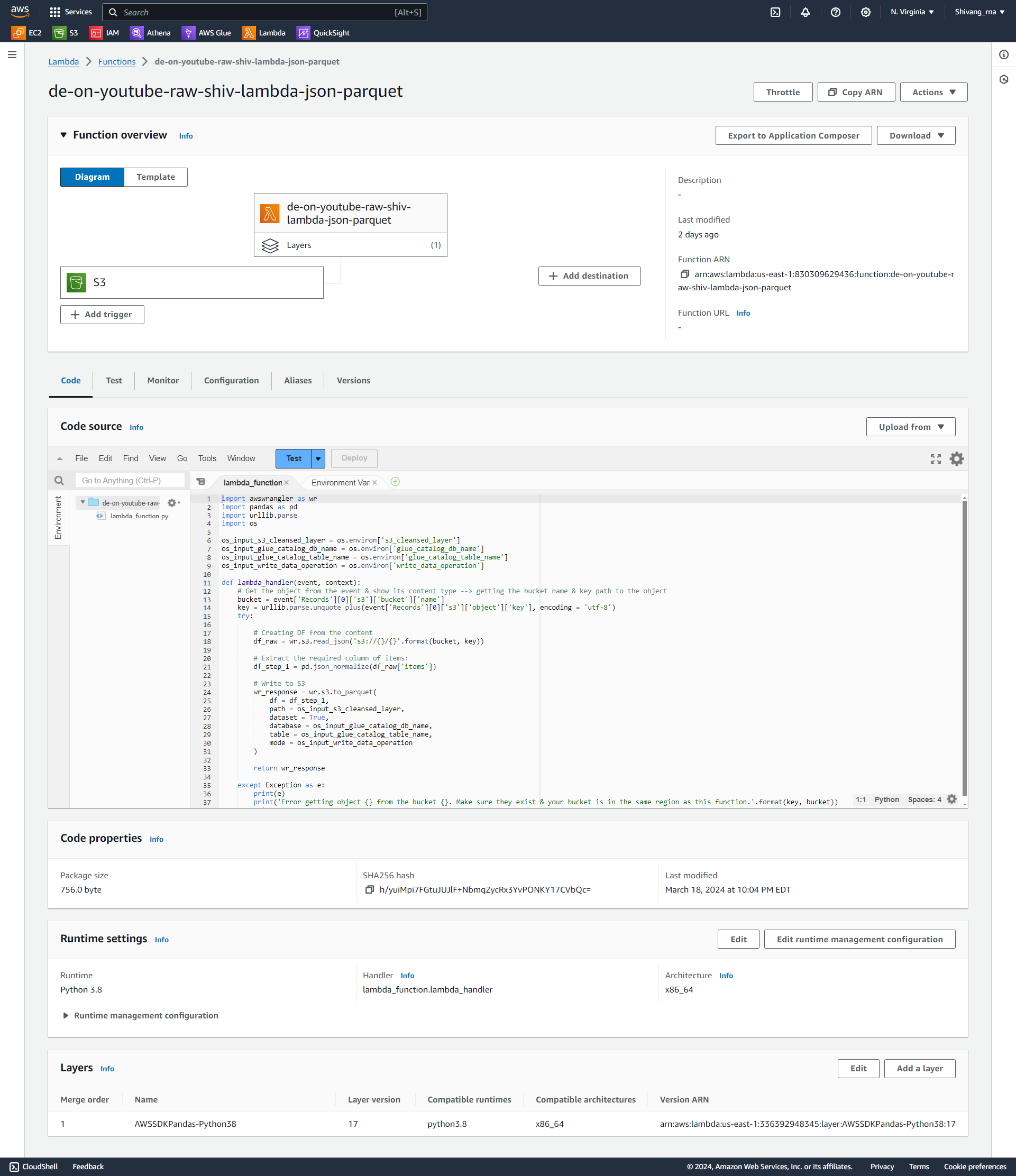Open the Test button dropdown arrow

click(x=318, y=458)
